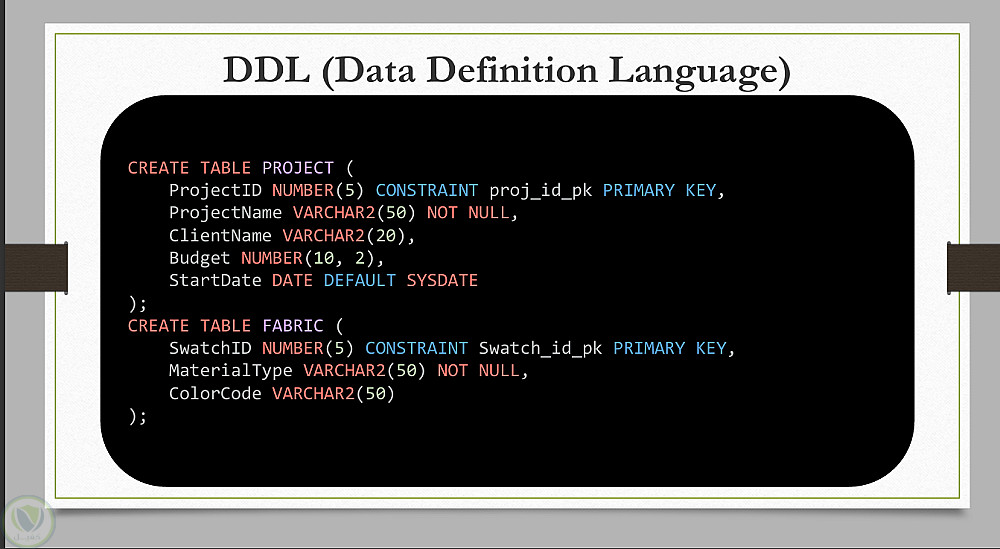
Task: Click the 'DEFAULT' keyword in the StartDate line
Action: (x=360, y=281)
